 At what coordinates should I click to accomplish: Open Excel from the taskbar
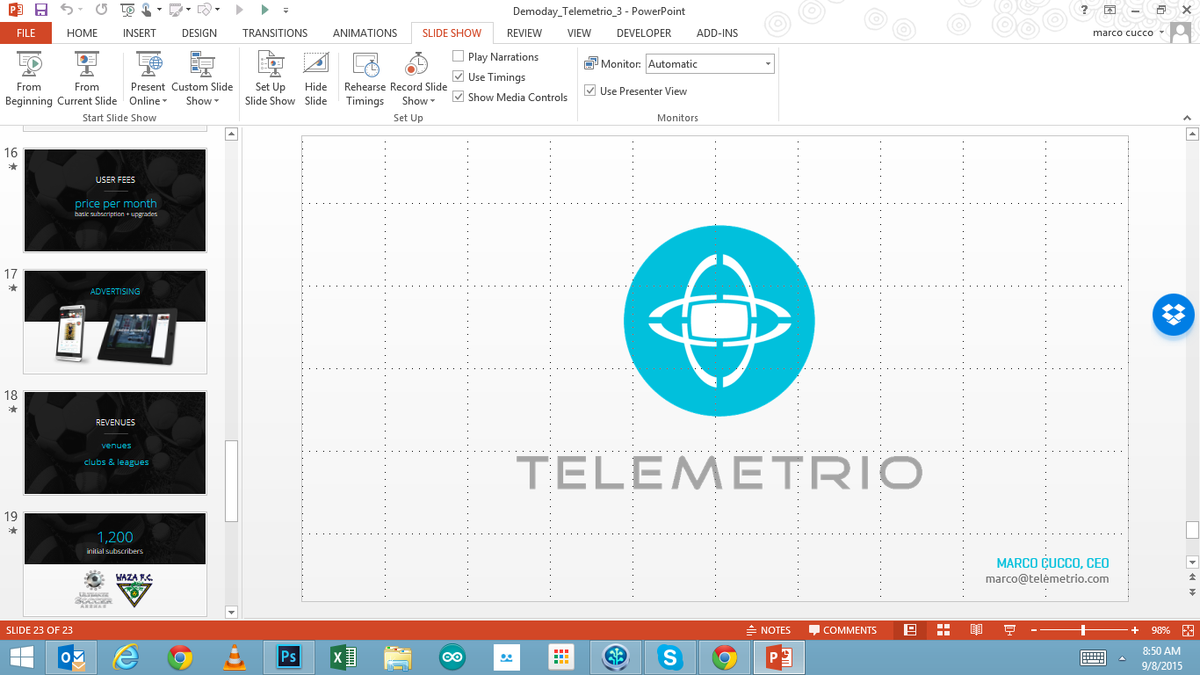click(x=343, y=657)
